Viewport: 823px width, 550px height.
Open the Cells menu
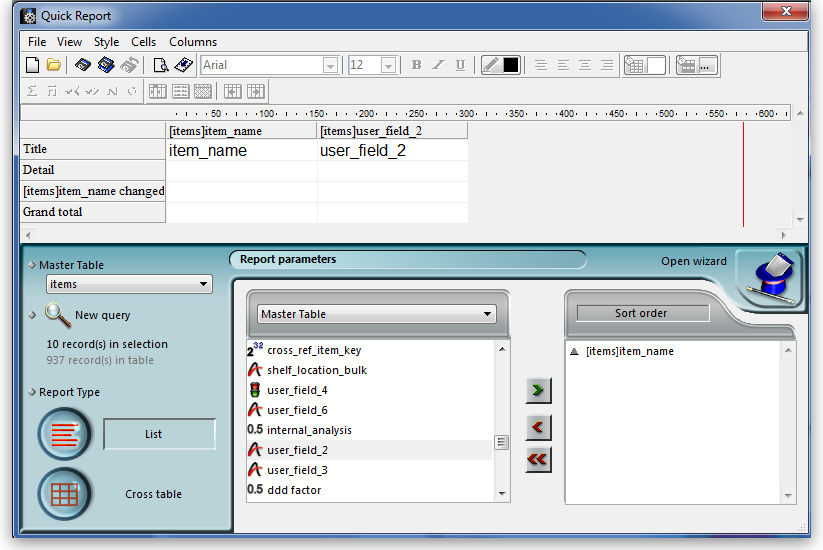(143, 42)
